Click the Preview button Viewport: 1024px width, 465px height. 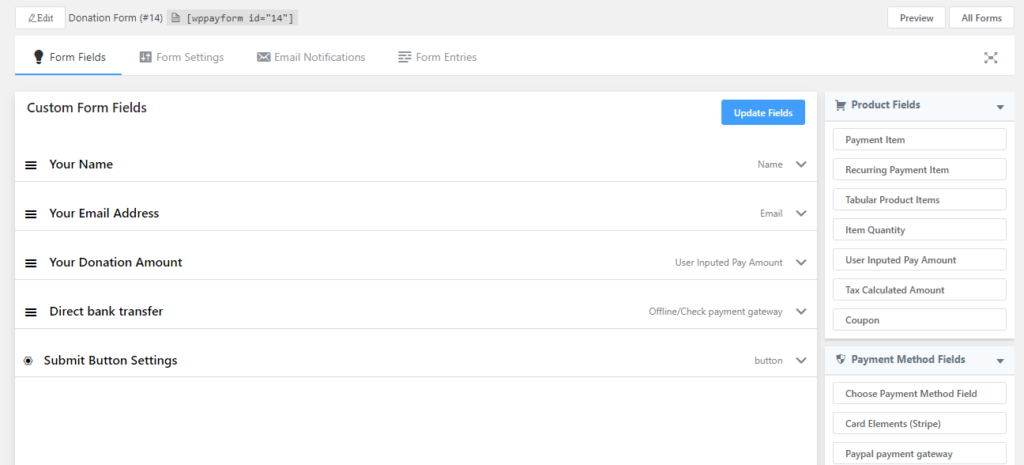click(x=916, y=18)
